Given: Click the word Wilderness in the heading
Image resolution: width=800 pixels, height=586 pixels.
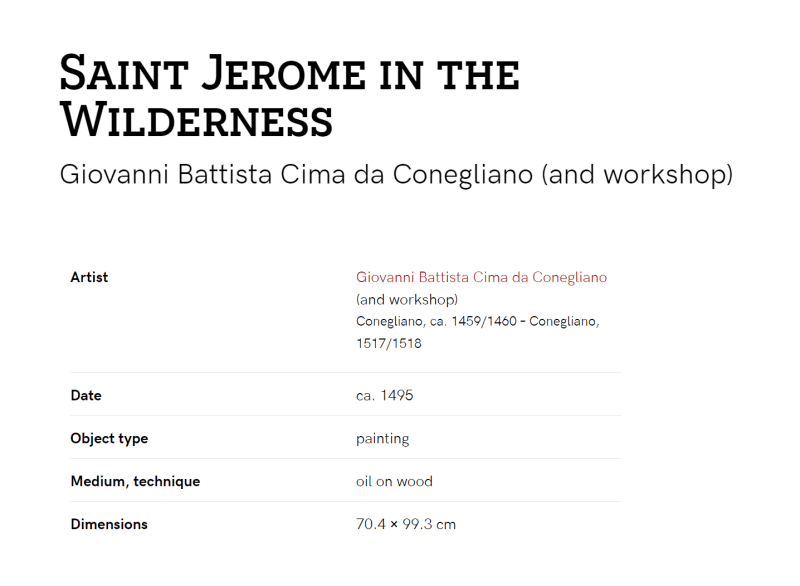Looking at the screenshot, I should 196,121.
